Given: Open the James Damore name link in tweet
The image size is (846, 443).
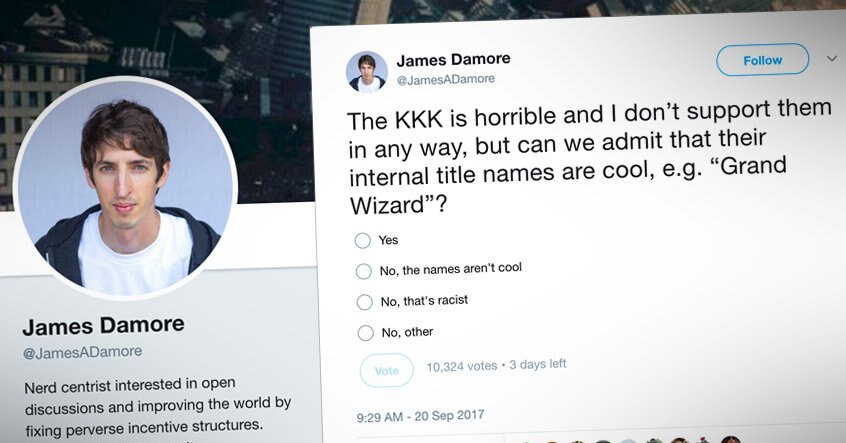Looking at the screenshot, I should [453, 59].
